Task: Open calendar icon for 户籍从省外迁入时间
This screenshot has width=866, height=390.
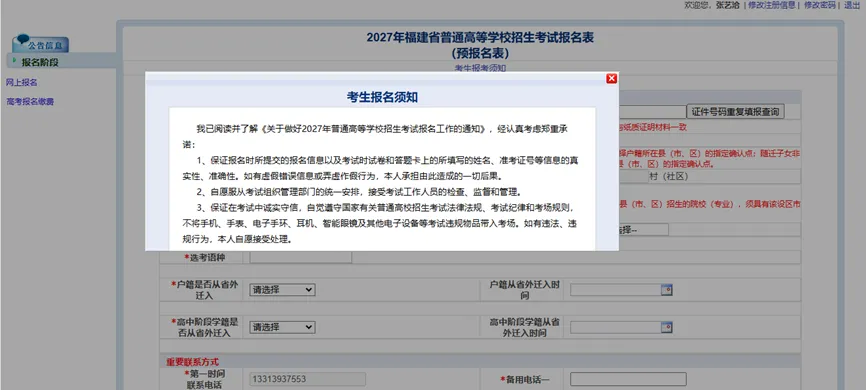Action: (x=667, y=290)
